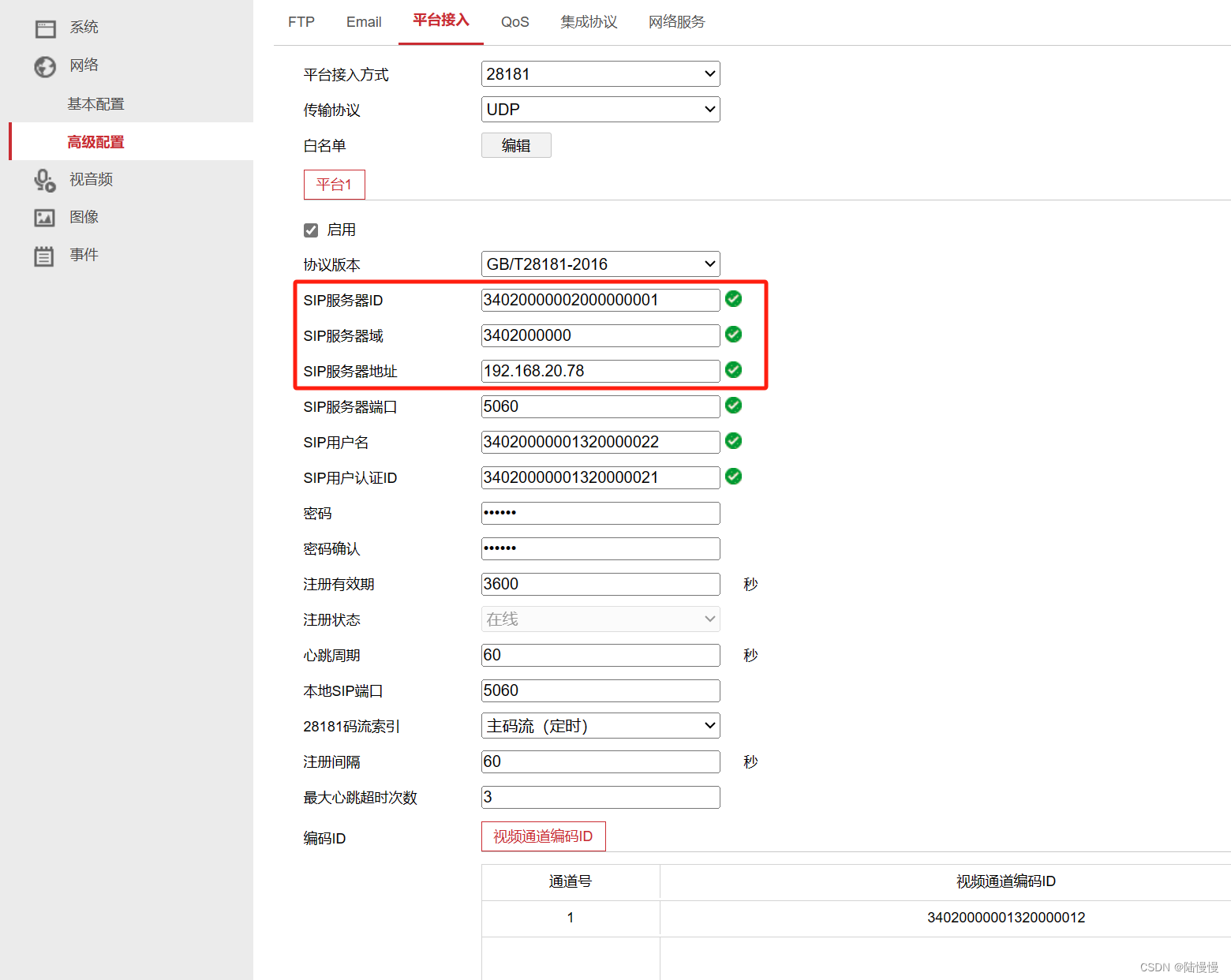The image size is (1231, 980).
Task: Switch to the QoS tab
Action: 514,22
